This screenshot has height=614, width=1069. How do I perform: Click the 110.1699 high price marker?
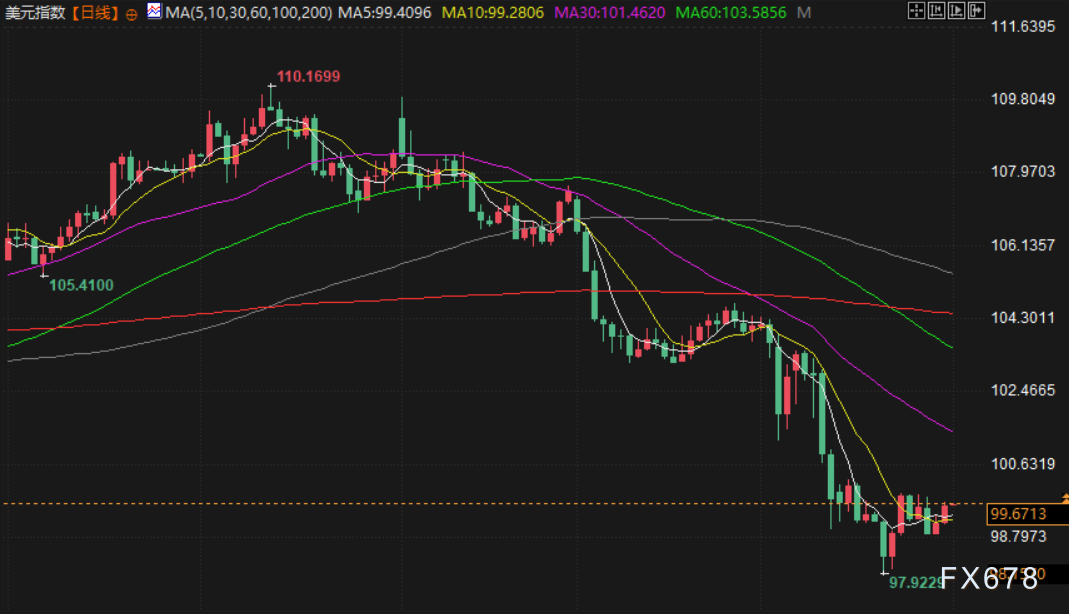click(x=309, y=76)
